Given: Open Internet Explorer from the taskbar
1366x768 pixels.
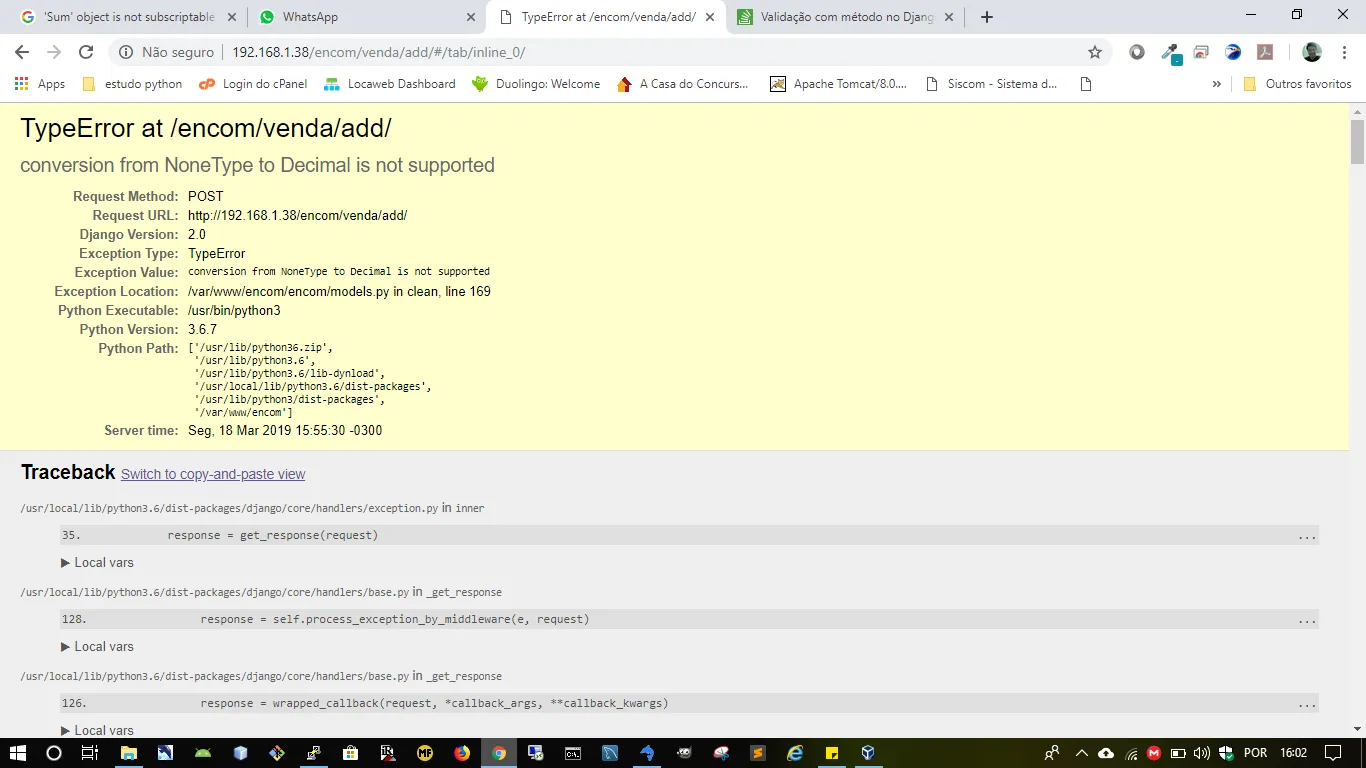Looking at the screenshot, I should tap(795, 753).
